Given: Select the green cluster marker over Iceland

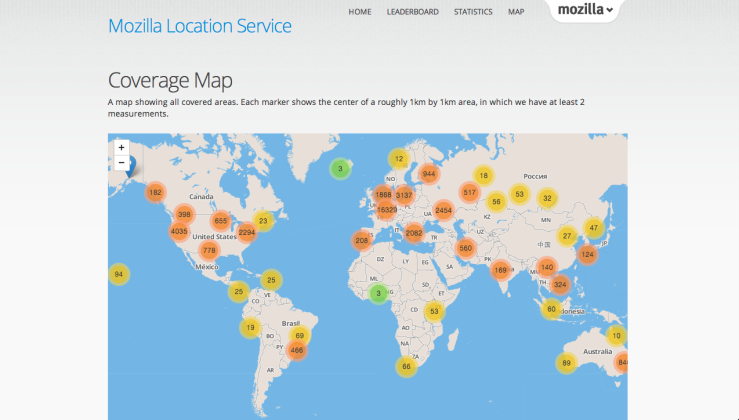Looking at the screenshot, I should [x=340, y=169].
